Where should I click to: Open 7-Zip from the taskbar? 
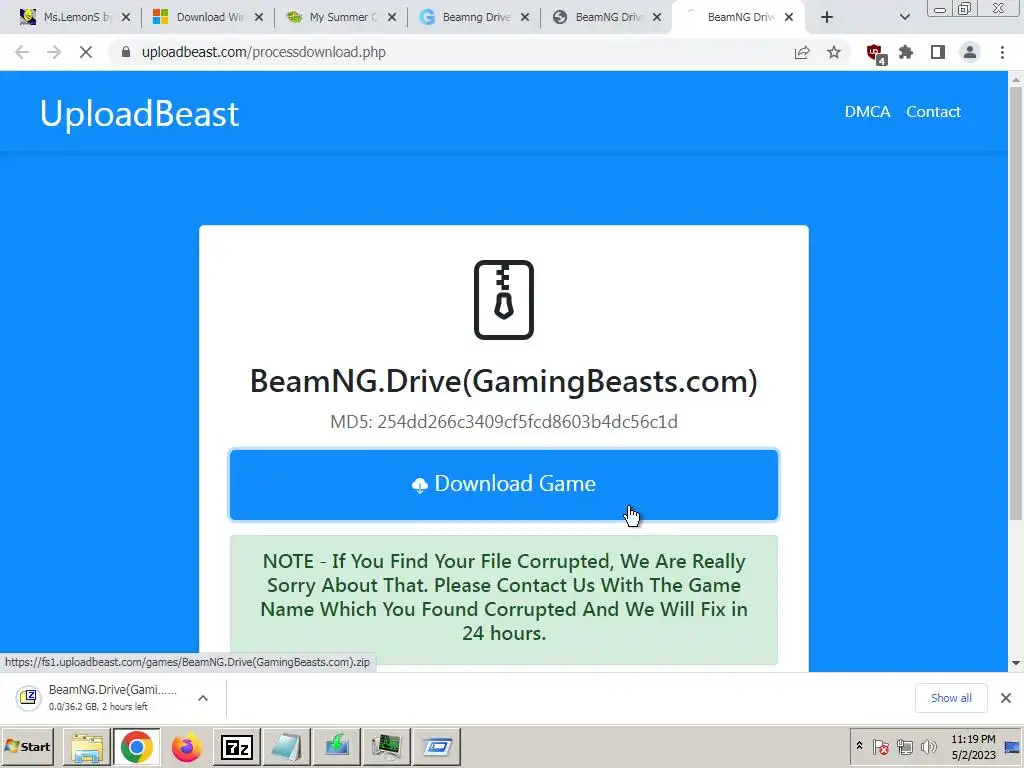[237, 747]
